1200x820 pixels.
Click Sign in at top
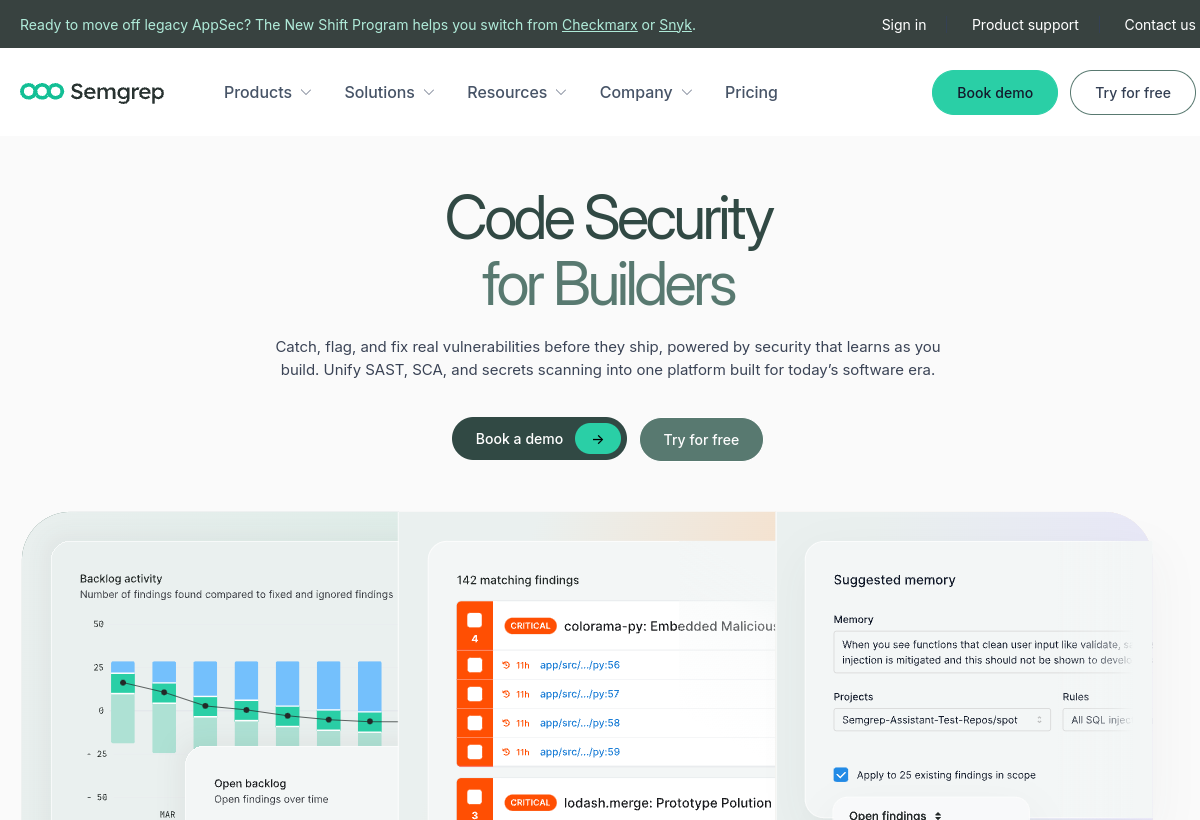click(904, 25)
